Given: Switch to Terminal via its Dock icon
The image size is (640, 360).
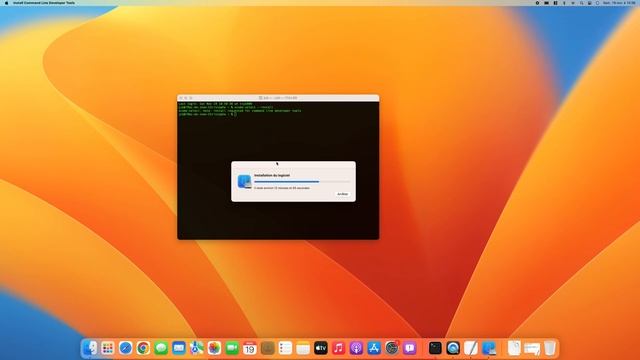Looking at the screenshot, I should [435, 348].
